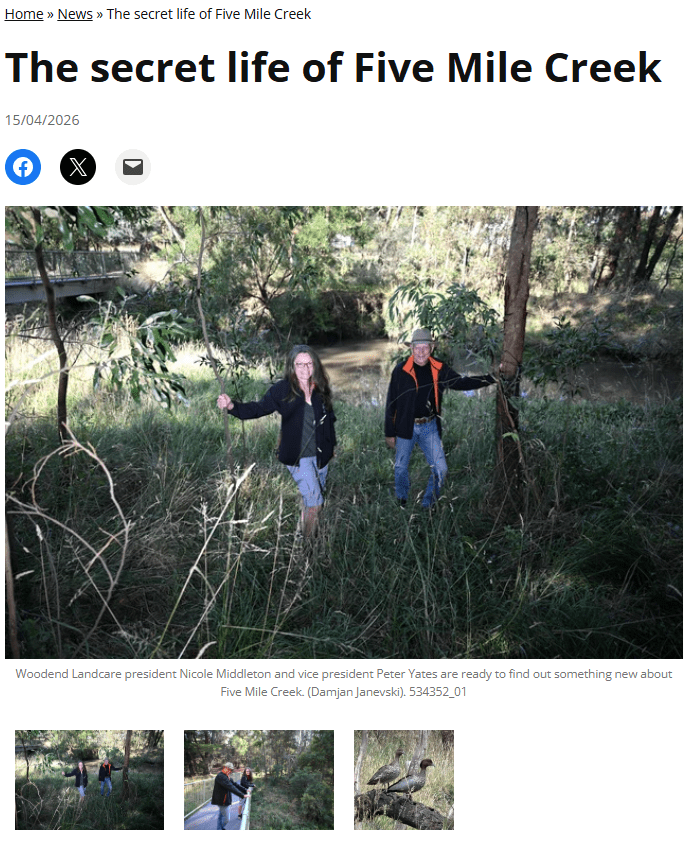Select first thumbnail of two people in grass

[x=89, y=779]
